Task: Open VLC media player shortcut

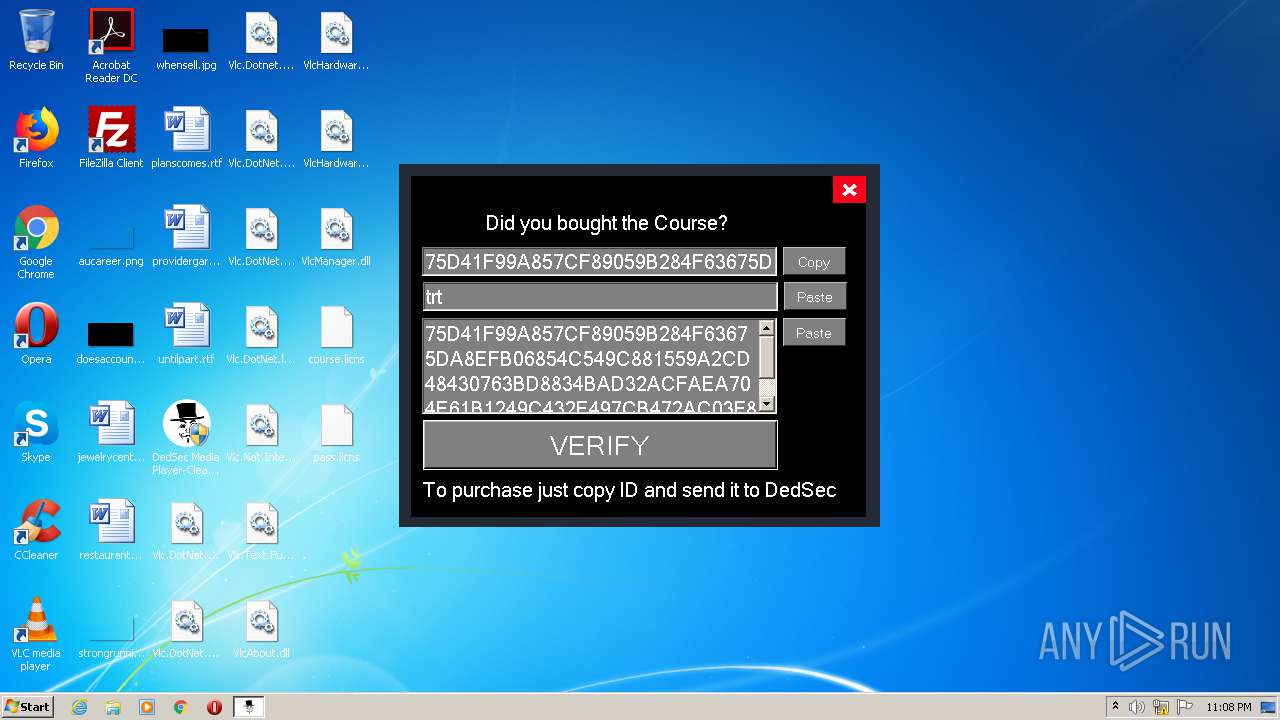Action: tap(36, 634)
